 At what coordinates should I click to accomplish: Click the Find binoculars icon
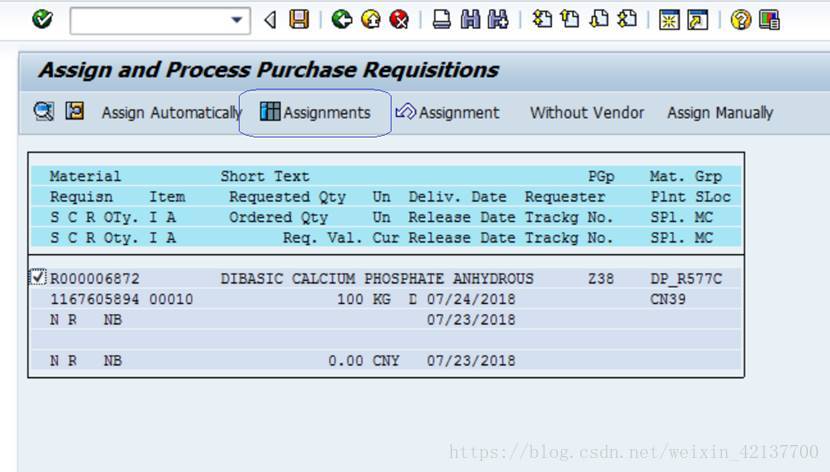click(x=470, y=20)
